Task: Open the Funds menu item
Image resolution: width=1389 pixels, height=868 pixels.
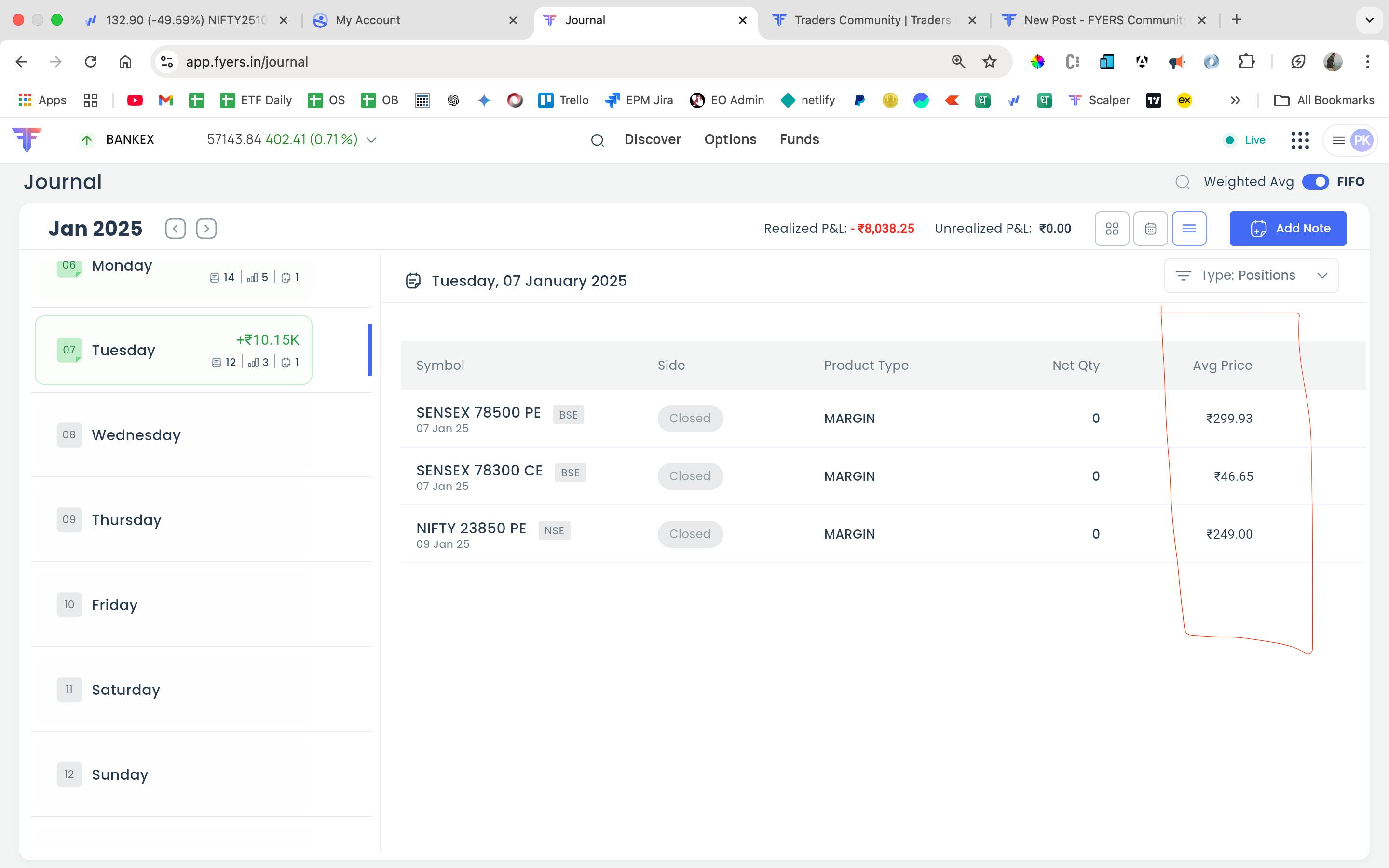Action: [x=799, y=139]
